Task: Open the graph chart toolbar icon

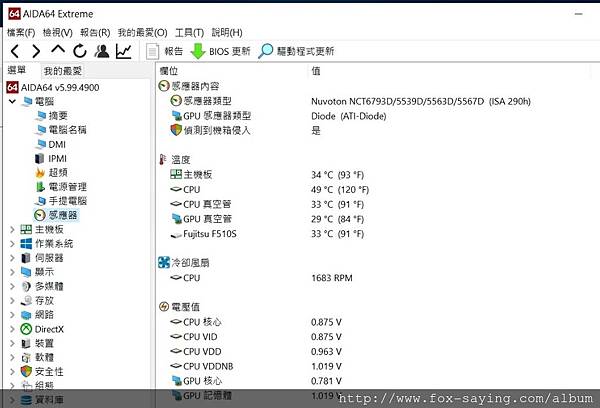Action: [x=124, y=51]
